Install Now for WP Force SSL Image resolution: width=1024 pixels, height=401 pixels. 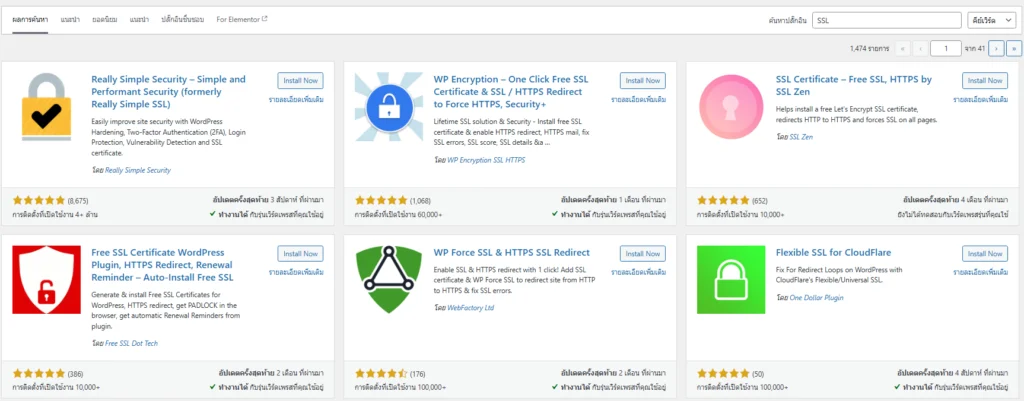(643, 253)
